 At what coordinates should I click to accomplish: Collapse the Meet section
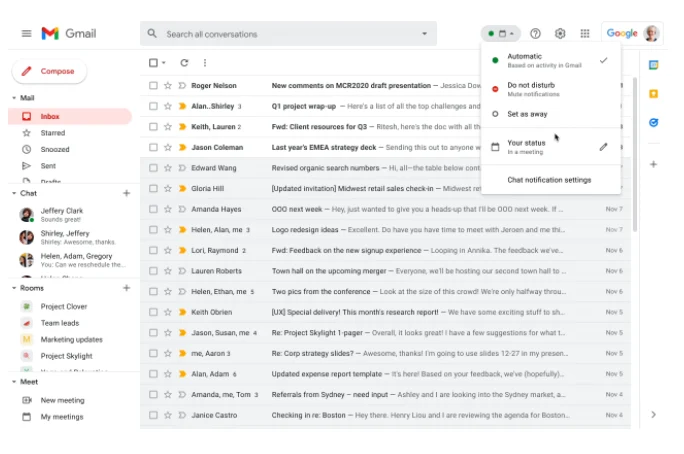(x=14, y=382)
